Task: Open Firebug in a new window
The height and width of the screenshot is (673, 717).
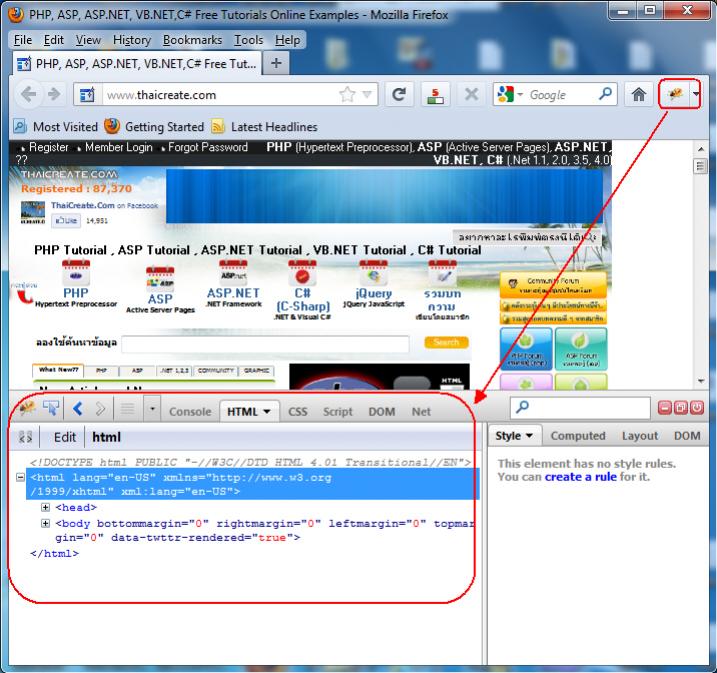Action: click(x=681, y=407)
